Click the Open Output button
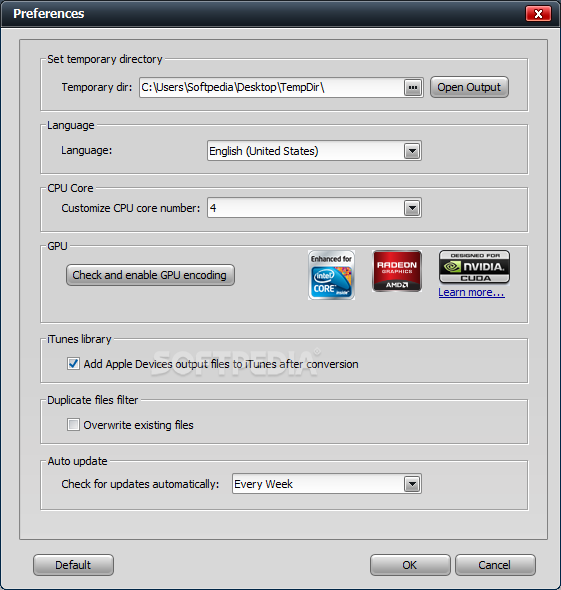Screen dimensions: 561x590 pyautogui.click(x=469, y=87)
